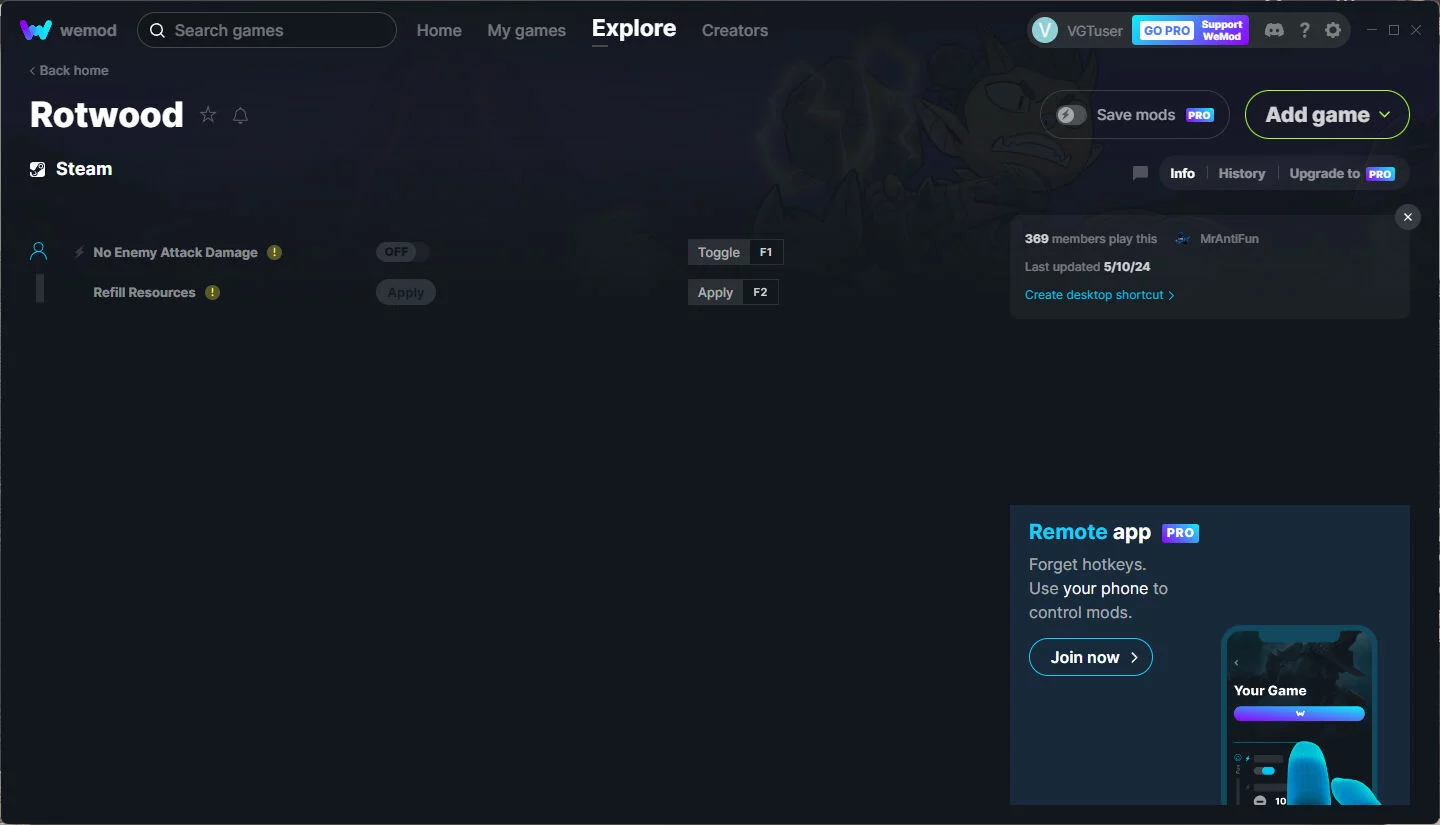This screenshot has width=1440, height=825.
Task: Click the F1 hotkey key box
Action: click(x=766, y=252)
